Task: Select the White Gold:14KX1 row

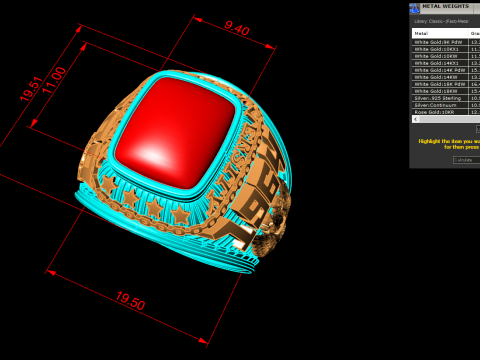Action: tap(446, 63)
